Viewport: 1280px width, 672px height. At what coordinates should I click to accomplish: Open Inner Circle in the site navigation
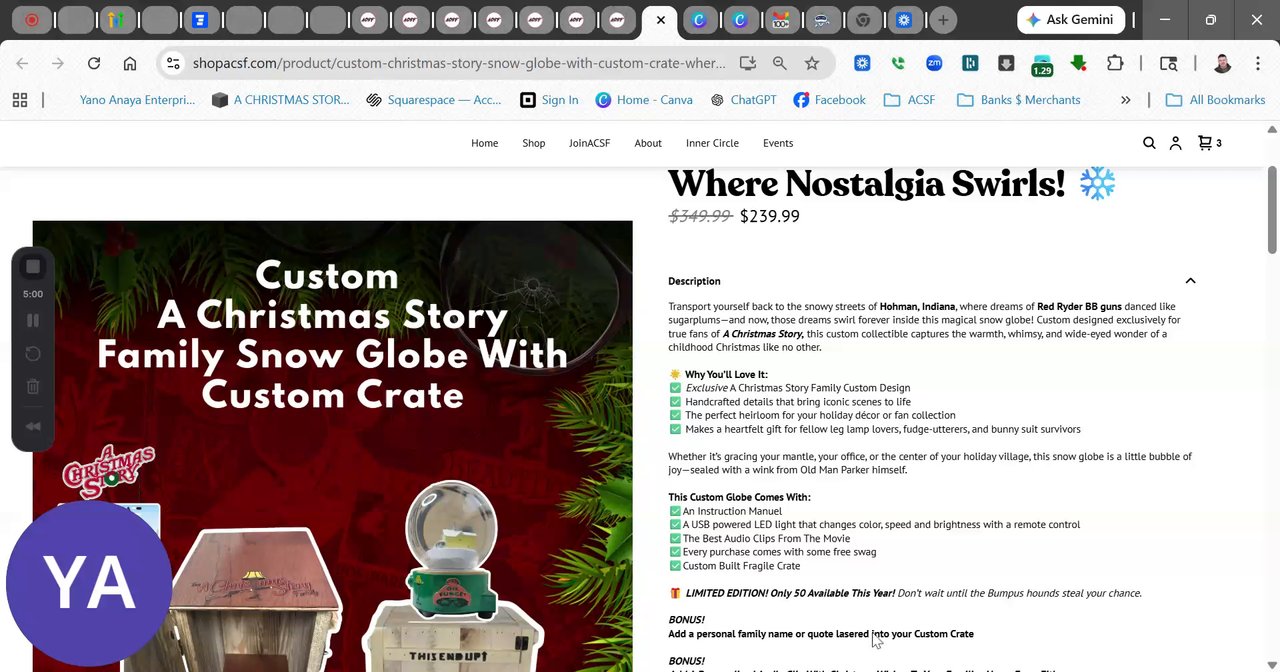712,143
